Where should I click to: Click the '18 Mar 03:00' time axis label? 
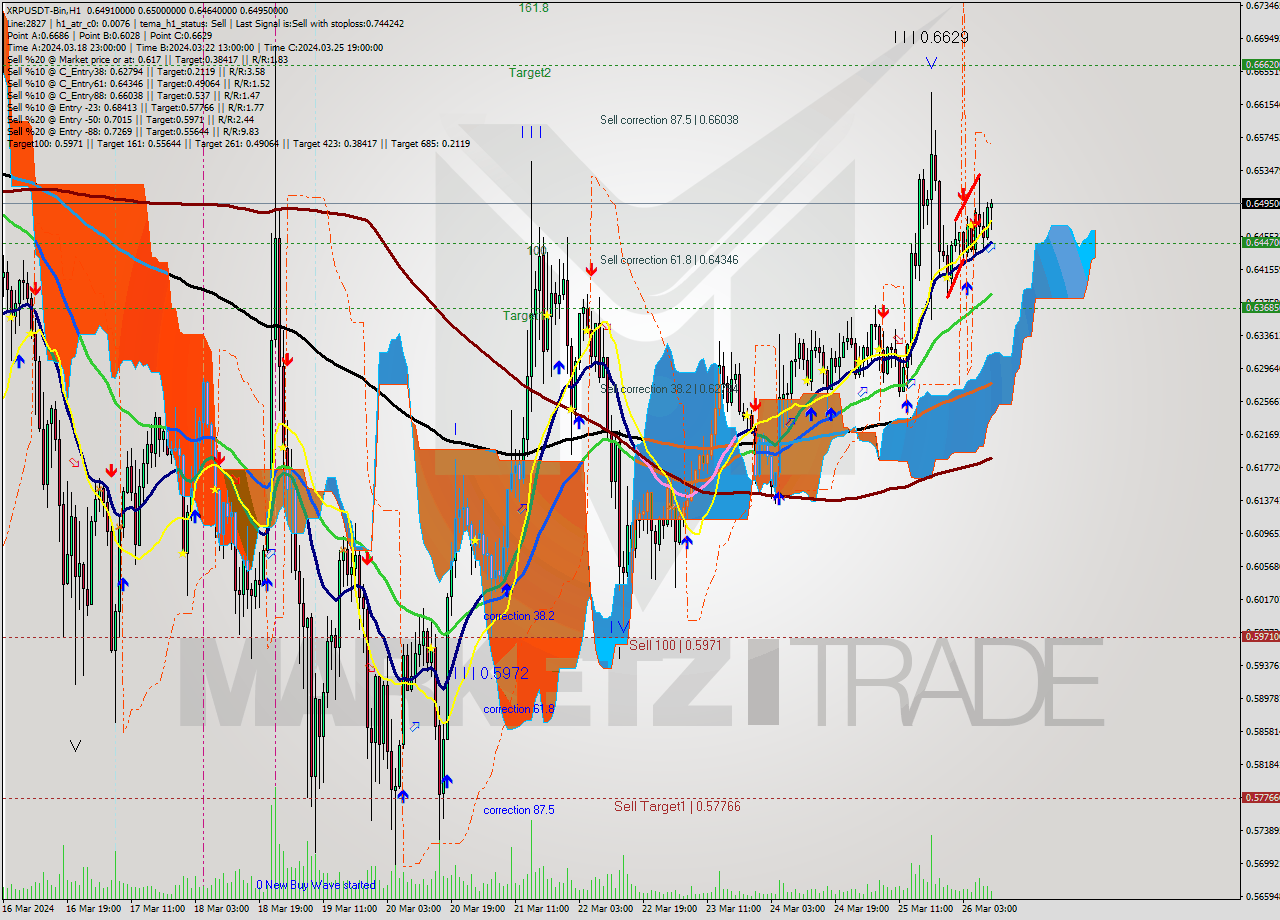pos(223,909)
